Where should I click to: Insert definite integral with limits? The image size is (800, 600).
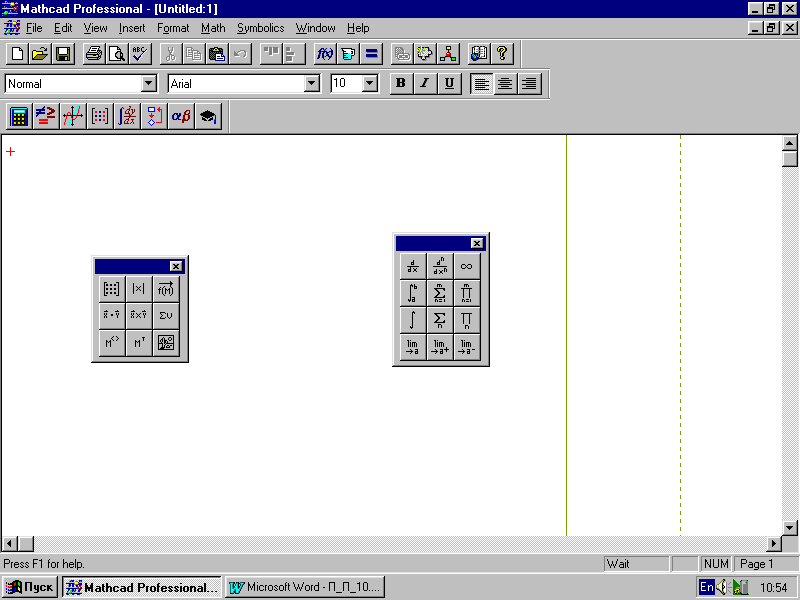413,293
